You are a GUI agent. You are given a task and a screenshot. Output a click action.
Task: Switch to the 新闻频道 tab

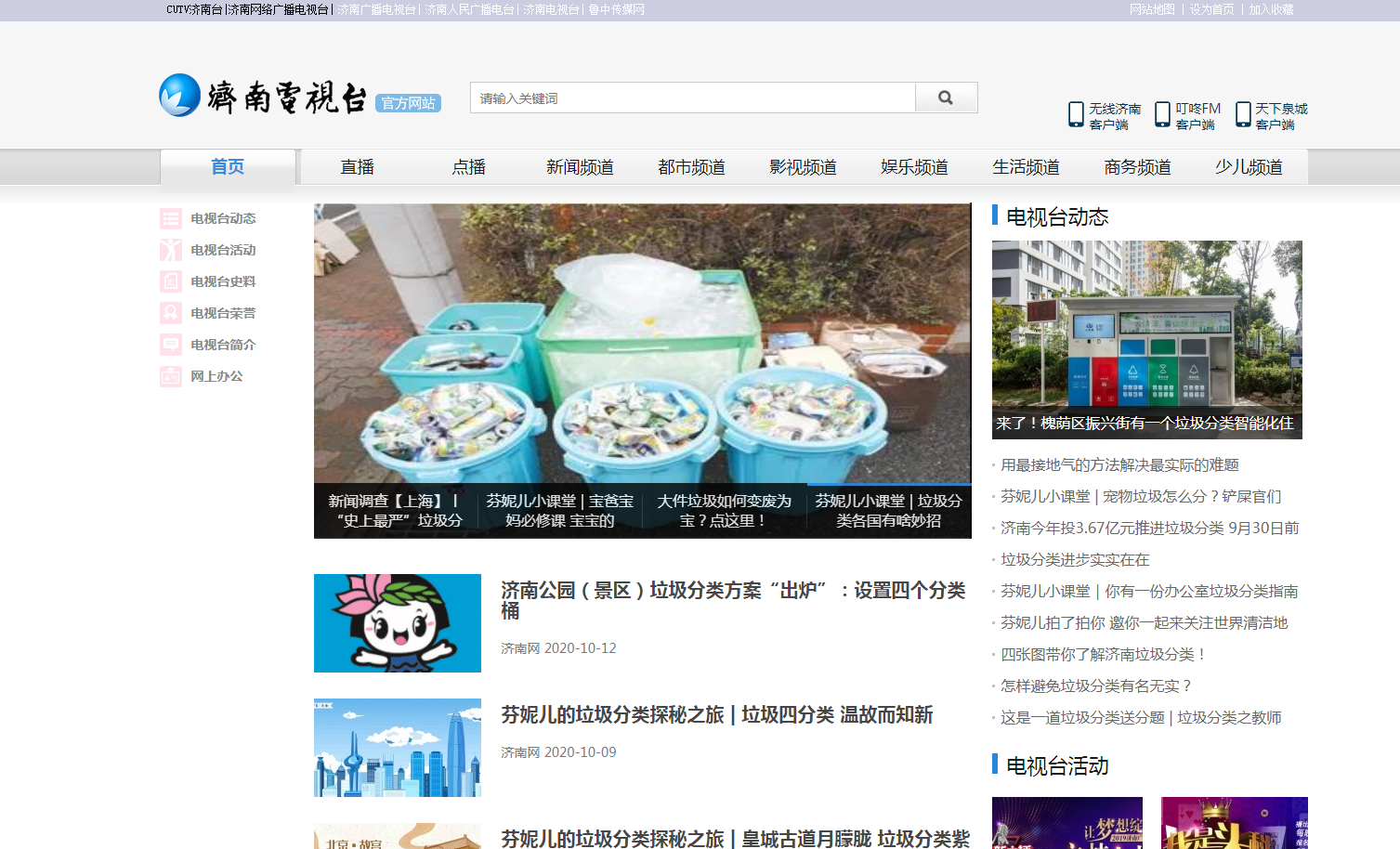pyautogui.click(x=580, y=167)
